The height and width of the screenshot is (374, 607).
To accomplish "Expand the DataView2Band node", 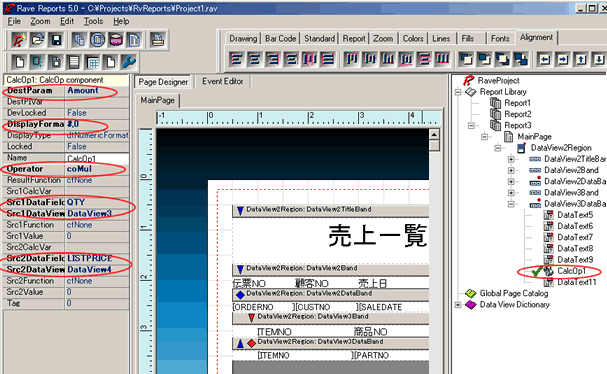I will point(511,171).
